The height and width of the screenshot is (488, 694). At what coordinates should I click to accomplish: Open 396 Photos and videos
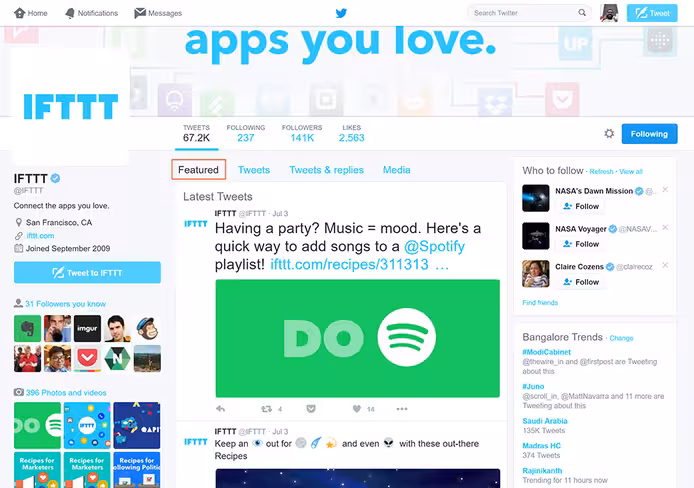(x=66, y=392)
